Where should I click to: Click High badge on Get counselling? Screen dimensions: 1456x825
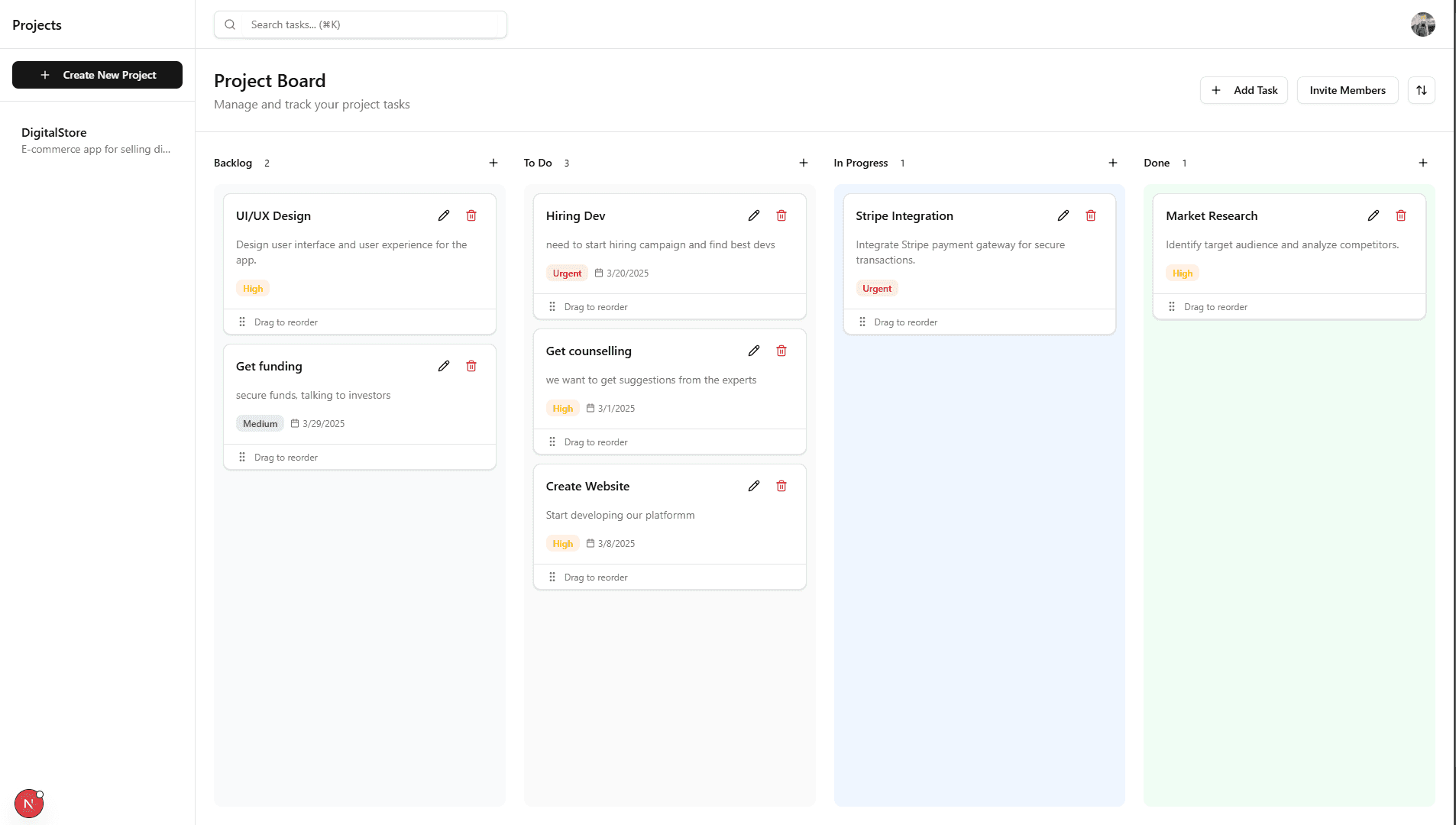pos(562,408)
